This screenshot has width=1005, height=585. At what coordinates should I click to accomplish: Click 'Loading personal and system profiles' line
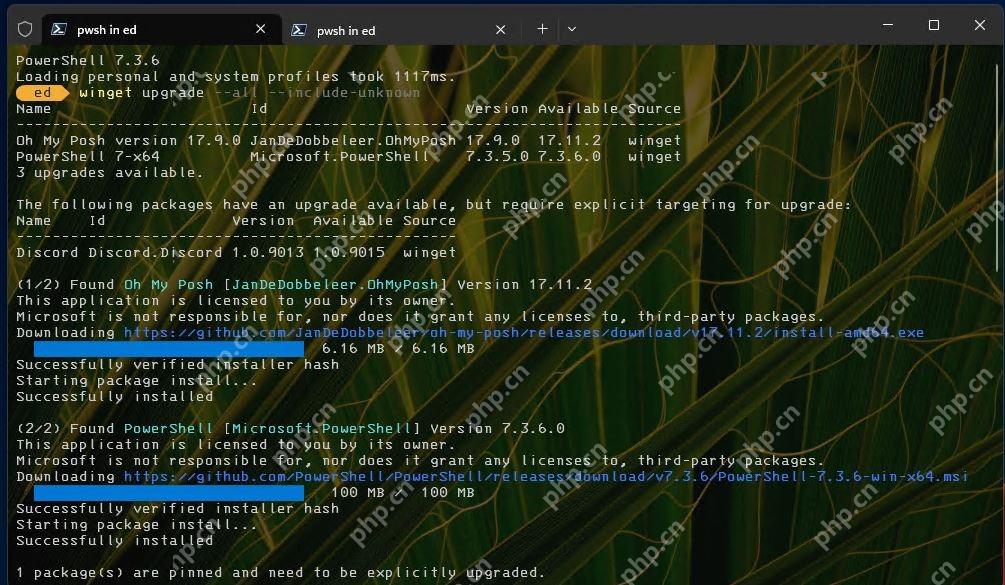tap(236, 76)
